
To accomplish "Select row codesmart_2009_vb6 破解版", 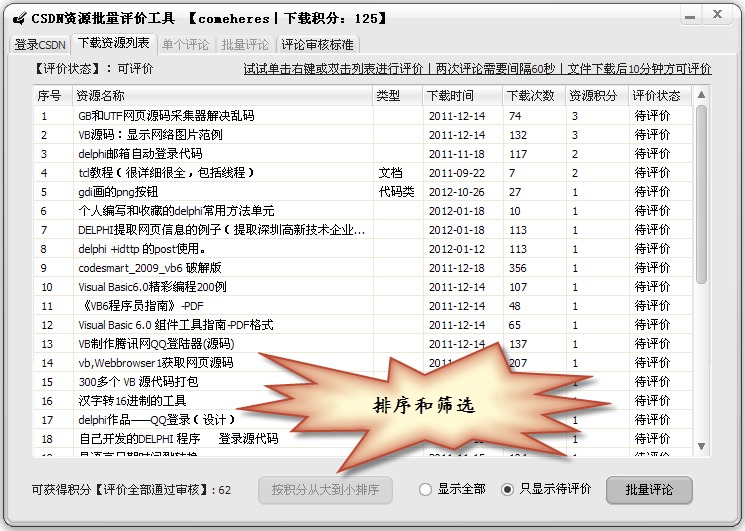I will click(363, 268).
